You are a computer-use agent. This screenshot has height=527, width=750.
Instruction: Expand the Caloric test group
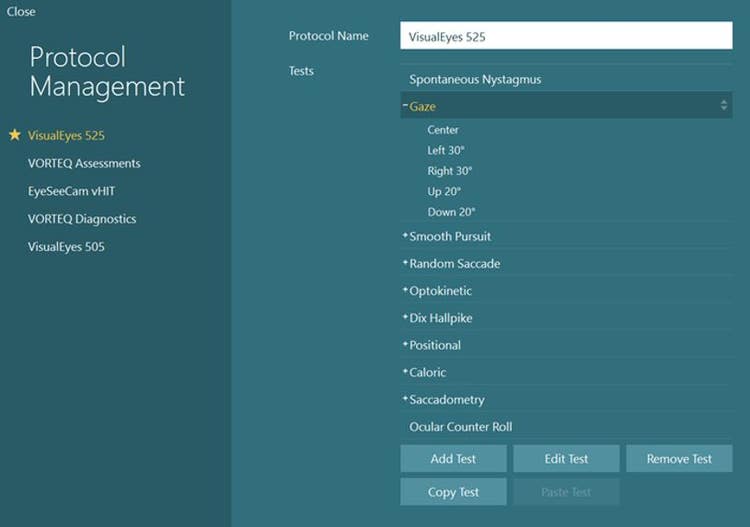[x=405, y=371]
